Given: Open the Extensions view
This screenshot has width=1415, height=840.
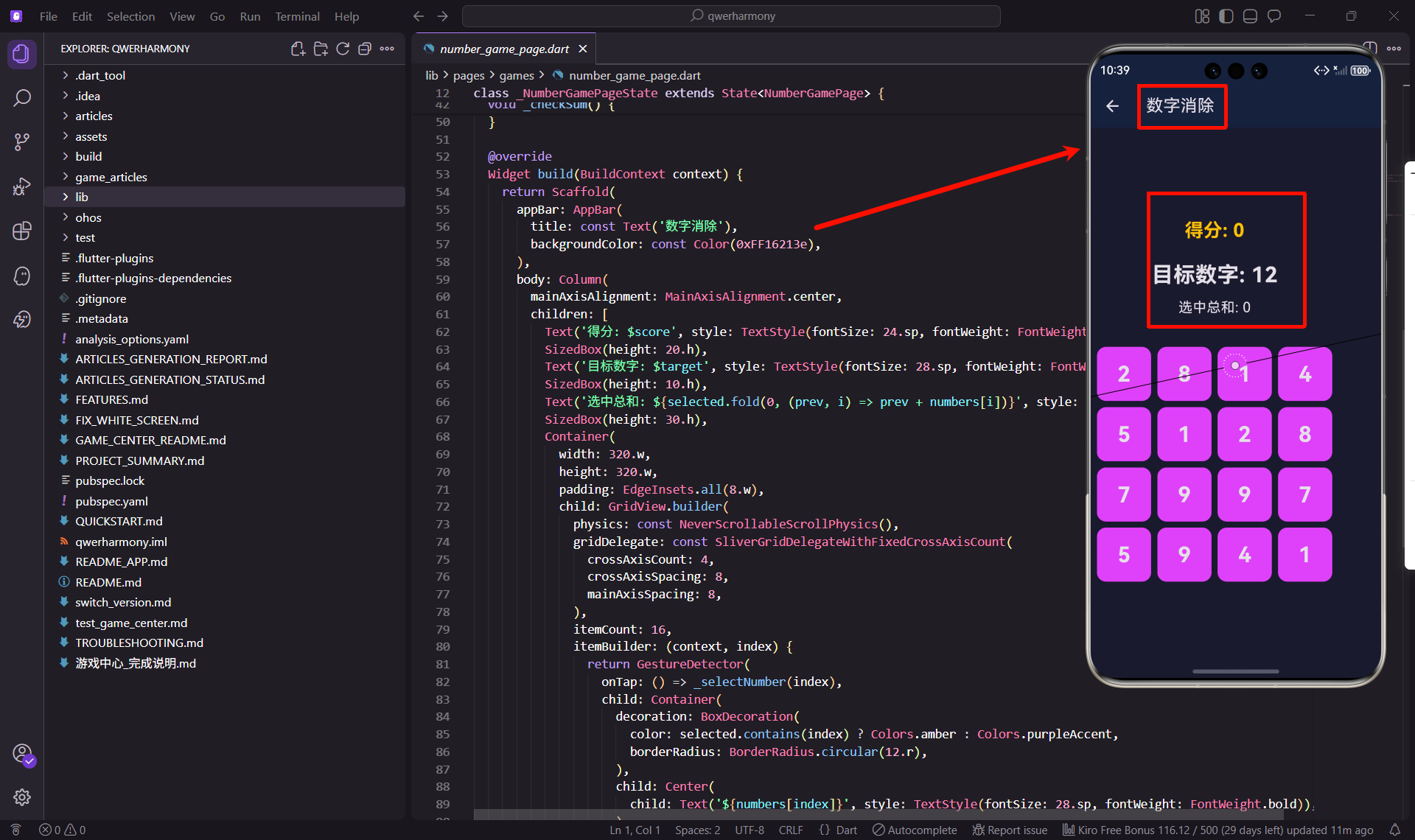Looking at the screenshot, I should [x=22, y=231].
